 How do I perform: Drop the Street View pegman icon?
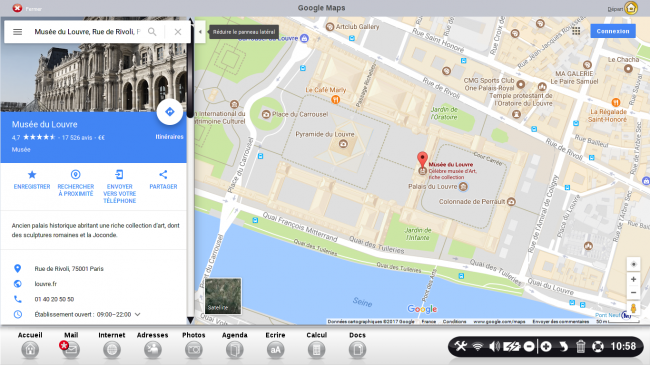point(633,308)
